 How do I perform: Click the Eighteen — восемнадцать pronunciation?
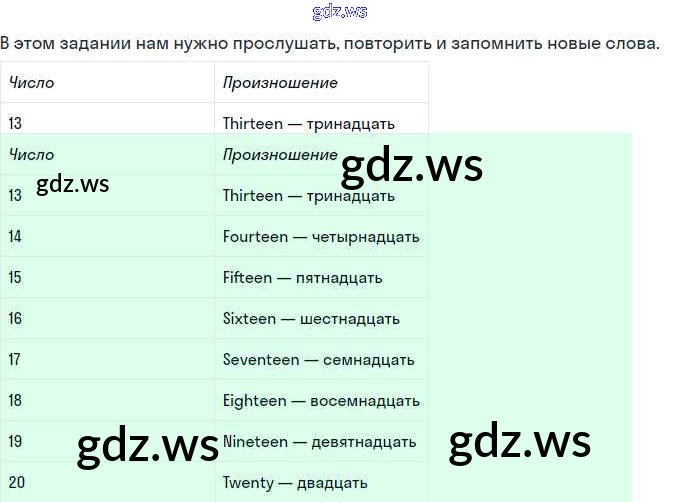coord(321,401)
